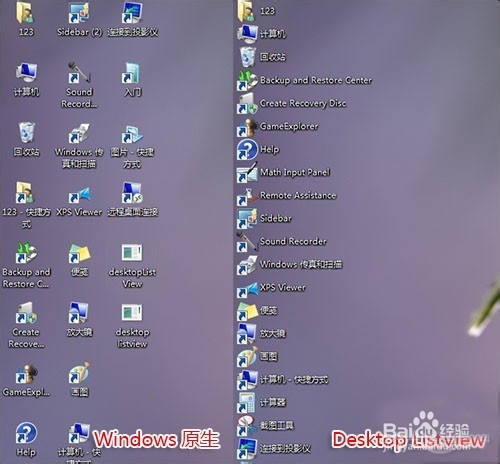Viewport: 500px width, 464px height.
Task: Select 放大镜 row in the Desktop Listview list
Action: tap(262, 334)
